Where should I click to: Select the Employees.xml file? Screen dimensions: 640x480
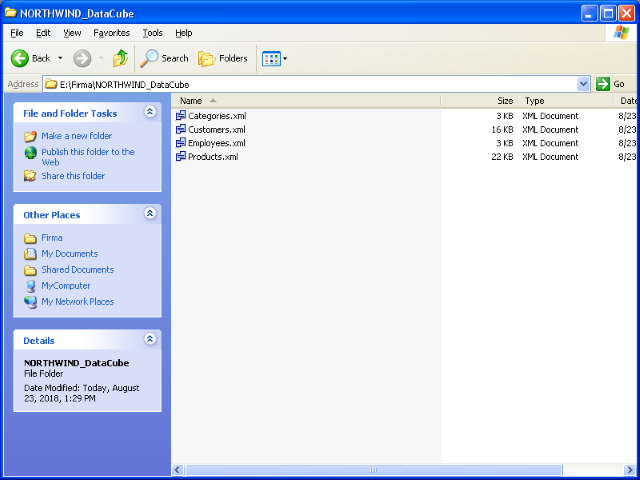[x=217, y=143]
